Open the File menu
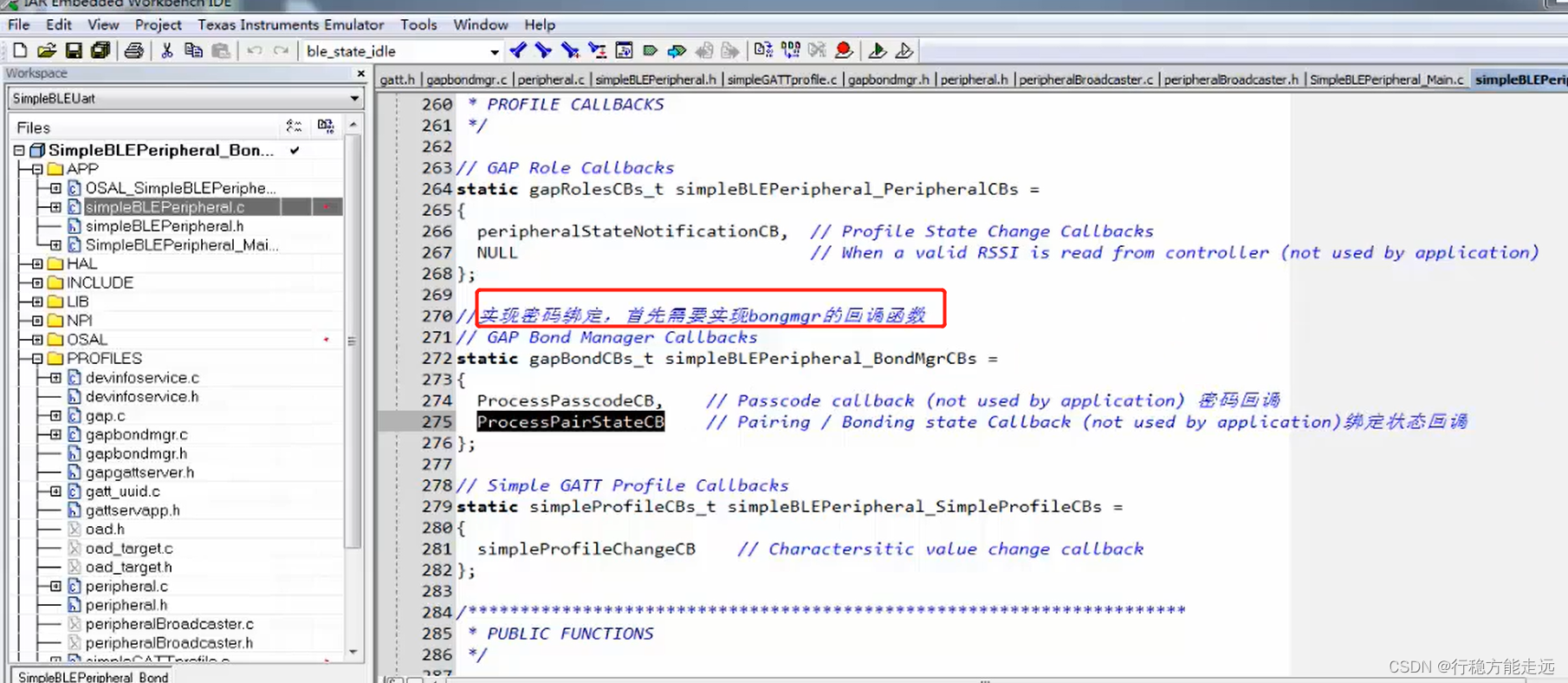This screenshot has width=1568, height=683. pyautogui.click(x=18, y=25)
